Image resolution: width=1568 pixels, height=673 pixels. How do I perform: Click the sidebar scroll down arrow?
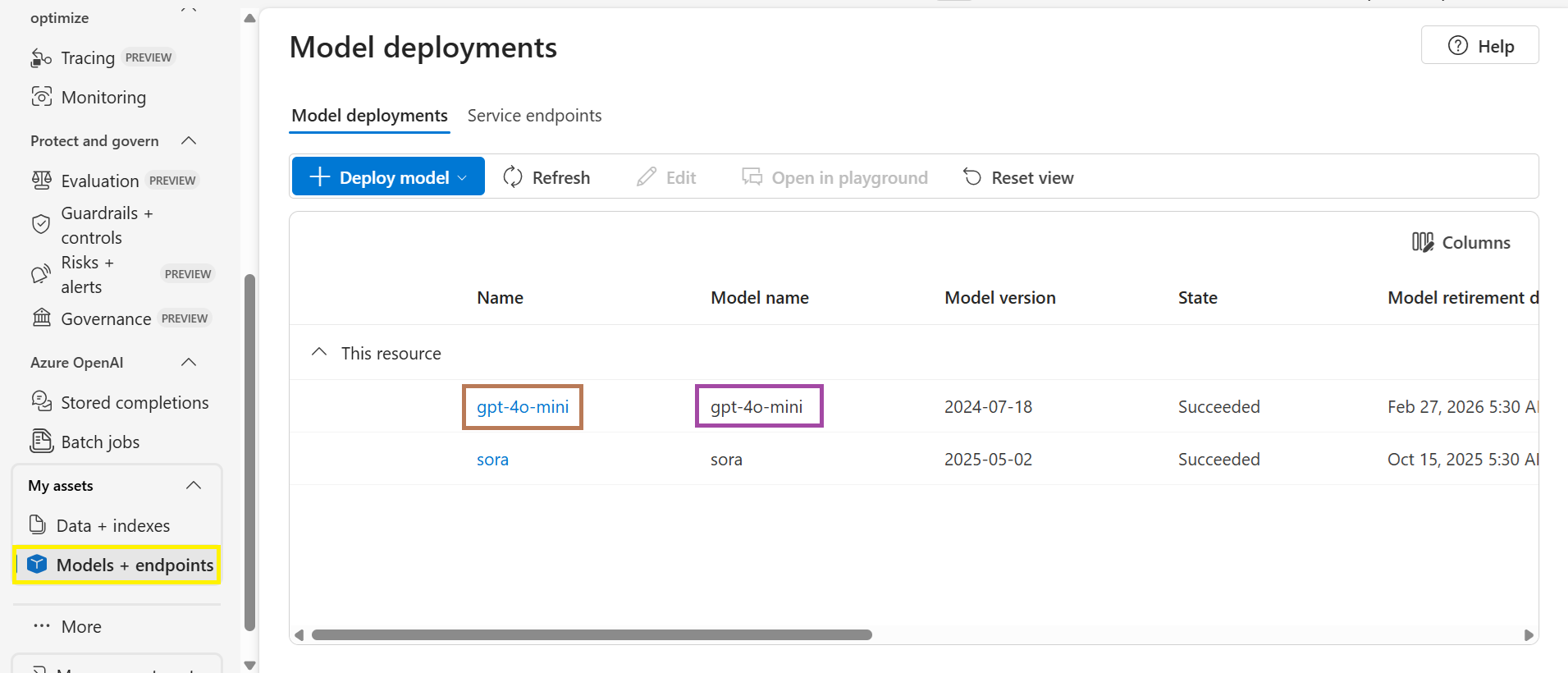click(x=250, y=665)
